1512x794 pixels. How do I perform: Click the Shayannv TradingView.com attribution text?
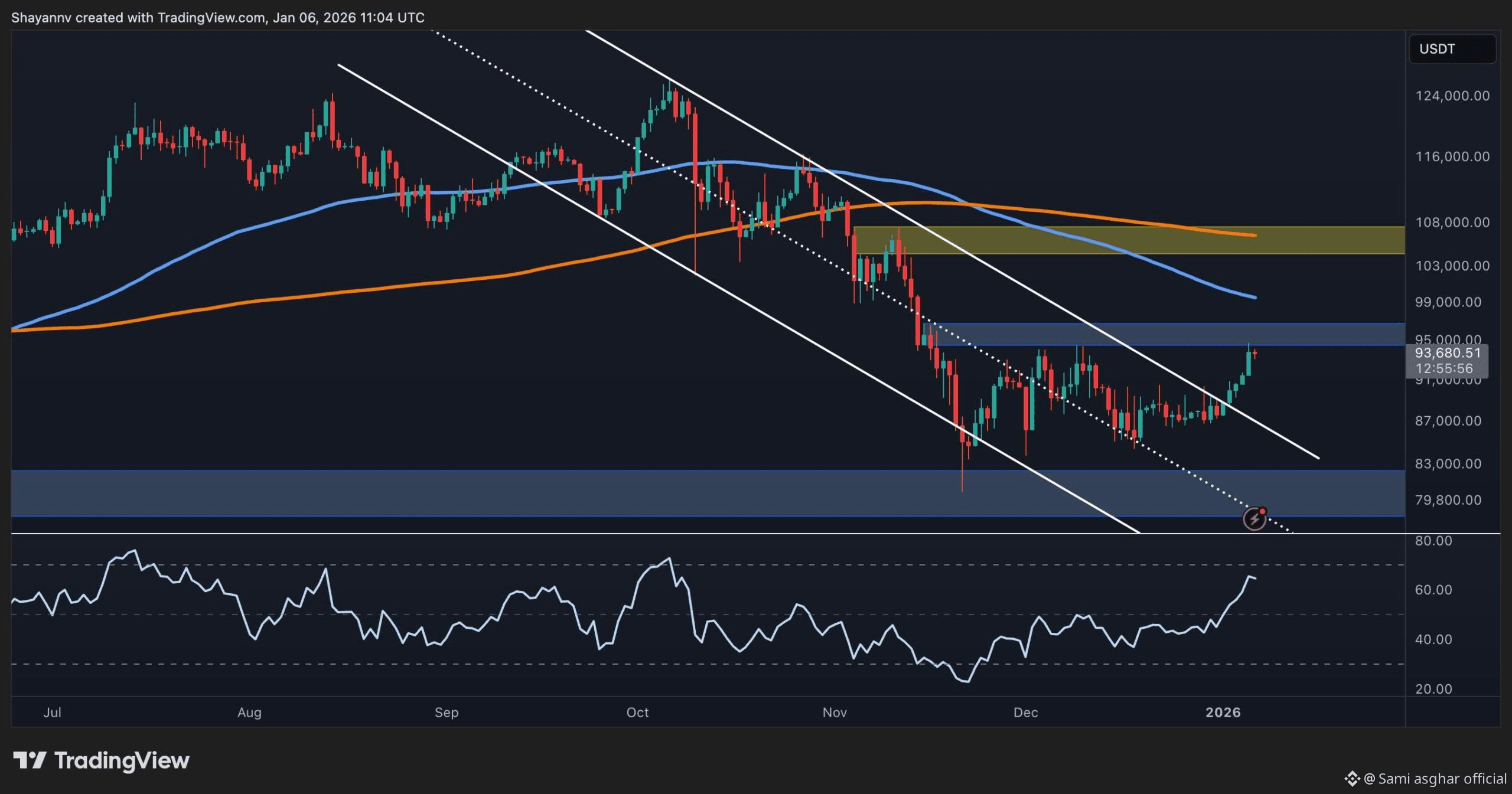pyautogui.click(x=218, y=18)
